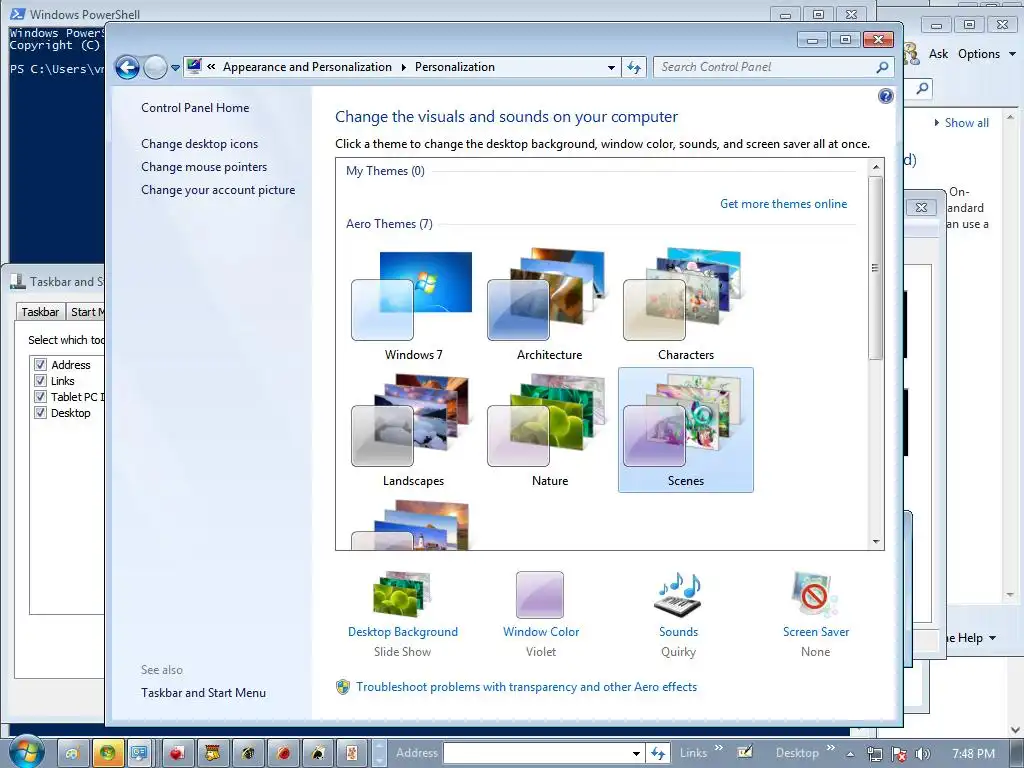Image resolution: width=1024 pixels, height=768 pixels.
Task: Click the Personalization breadcrumb segment
Action: [x=455, y=67]
